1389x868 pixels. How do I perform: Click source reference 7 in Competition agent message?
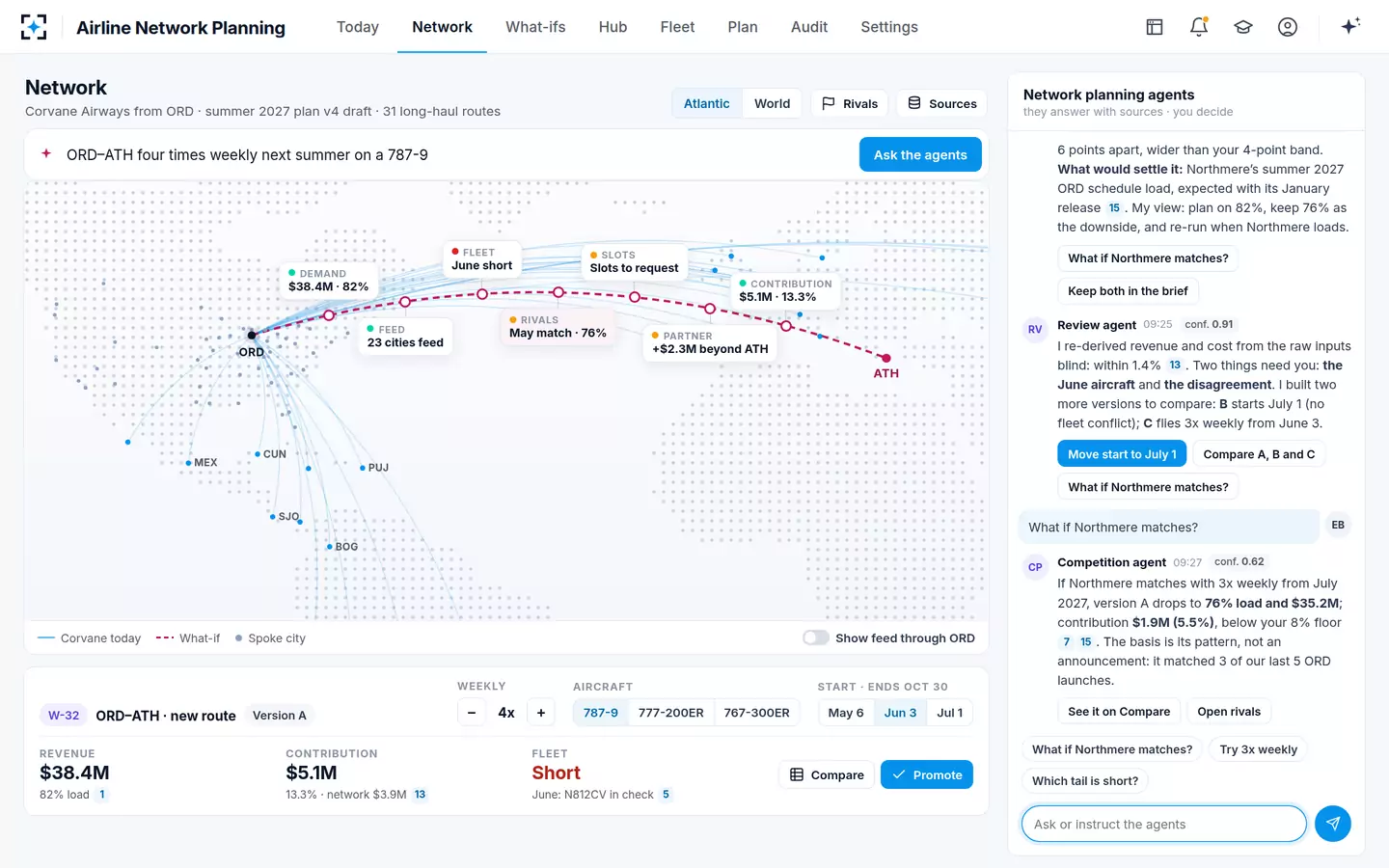[1066, 641]
